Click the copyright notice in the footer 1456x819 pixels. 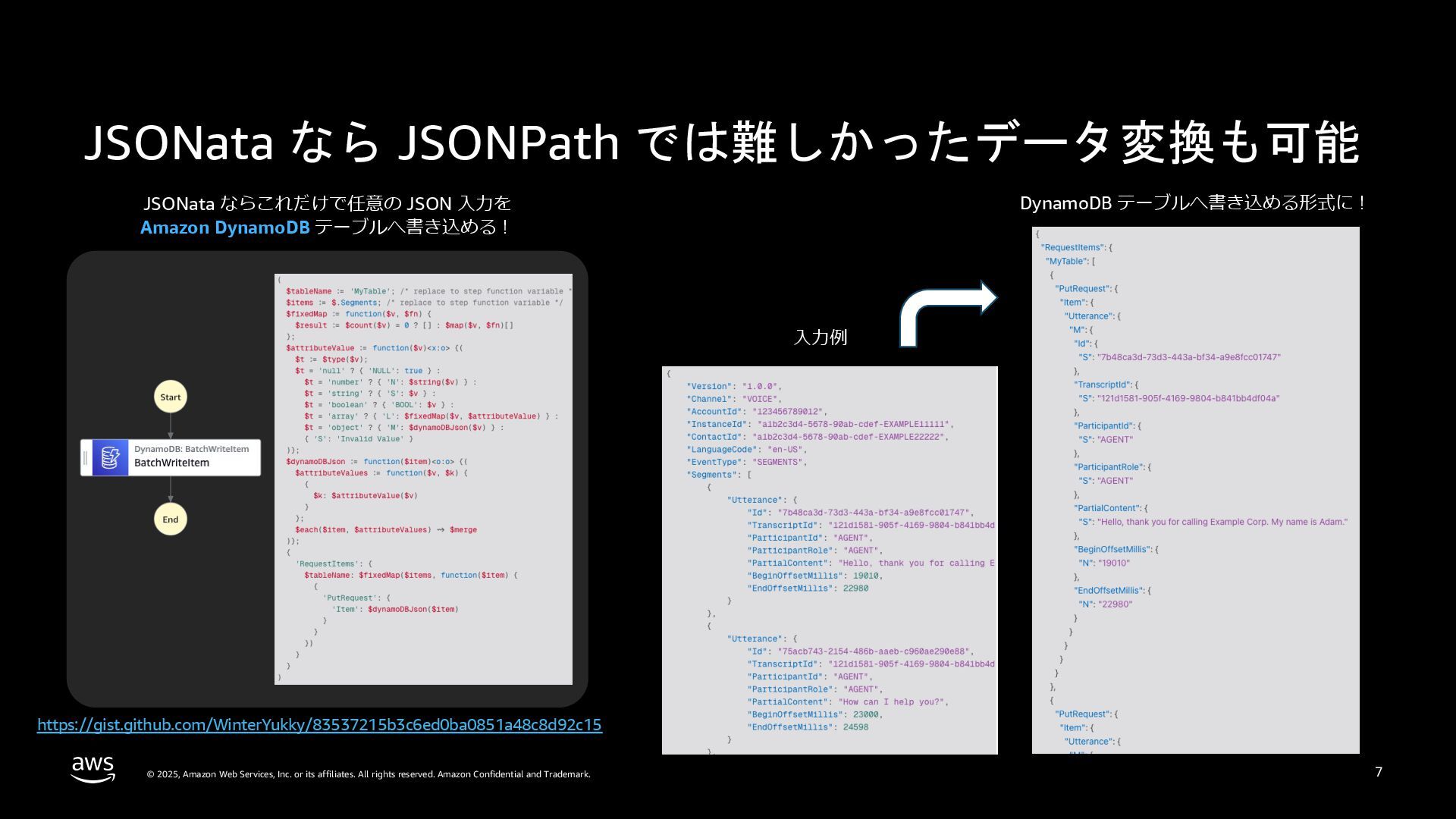pyautogui.click(x=369, y=774)
